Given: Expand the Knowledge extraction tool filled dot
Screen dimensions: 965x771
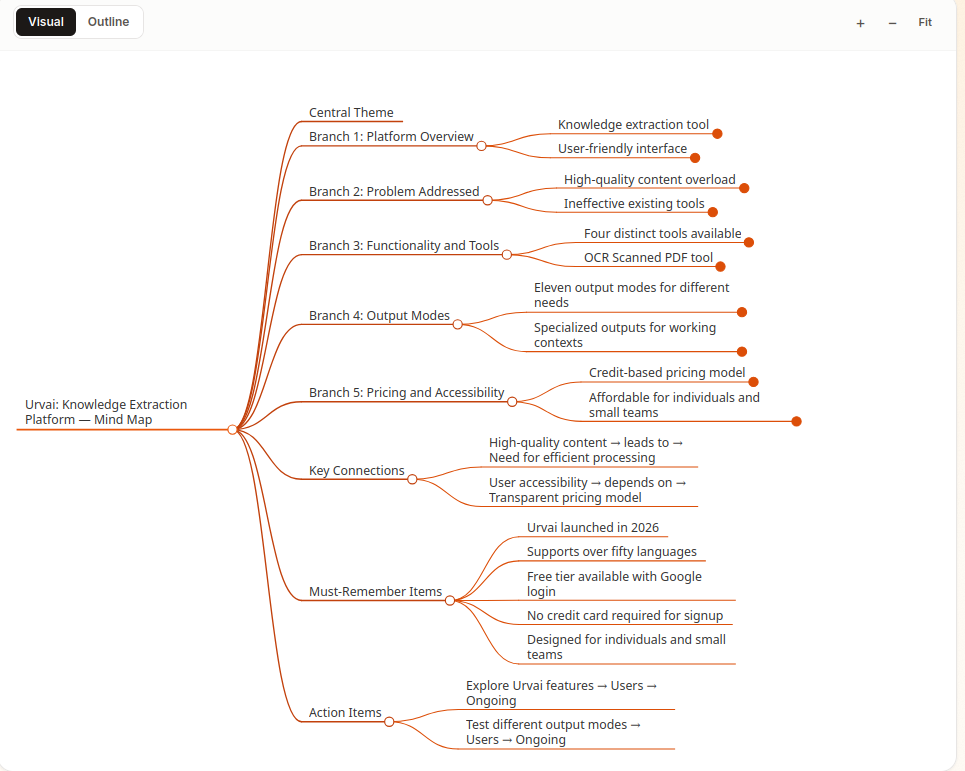Looking at the screenshot, I should (x=717, y=134).
